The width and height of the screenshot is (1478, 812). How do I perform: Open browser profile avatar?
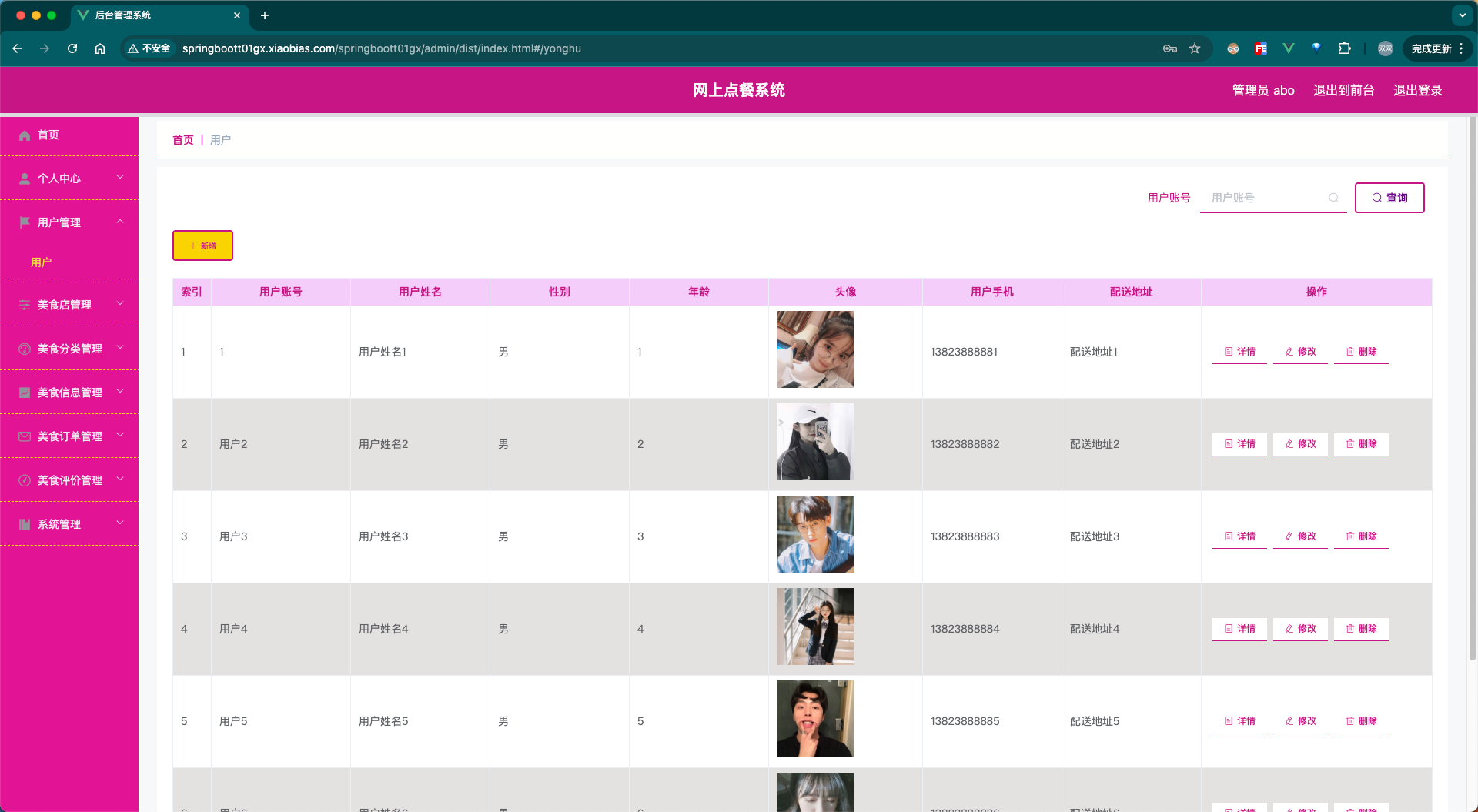pos(1386,48)
